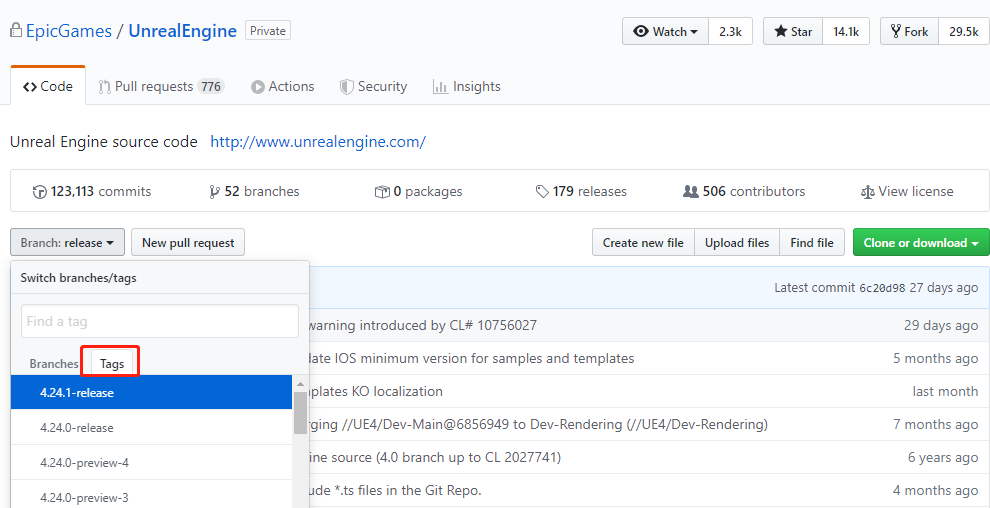Click the branches fork icon
The width and height of the screenshot is (990, 508).
pyautogui.click(x=214, y=192)
